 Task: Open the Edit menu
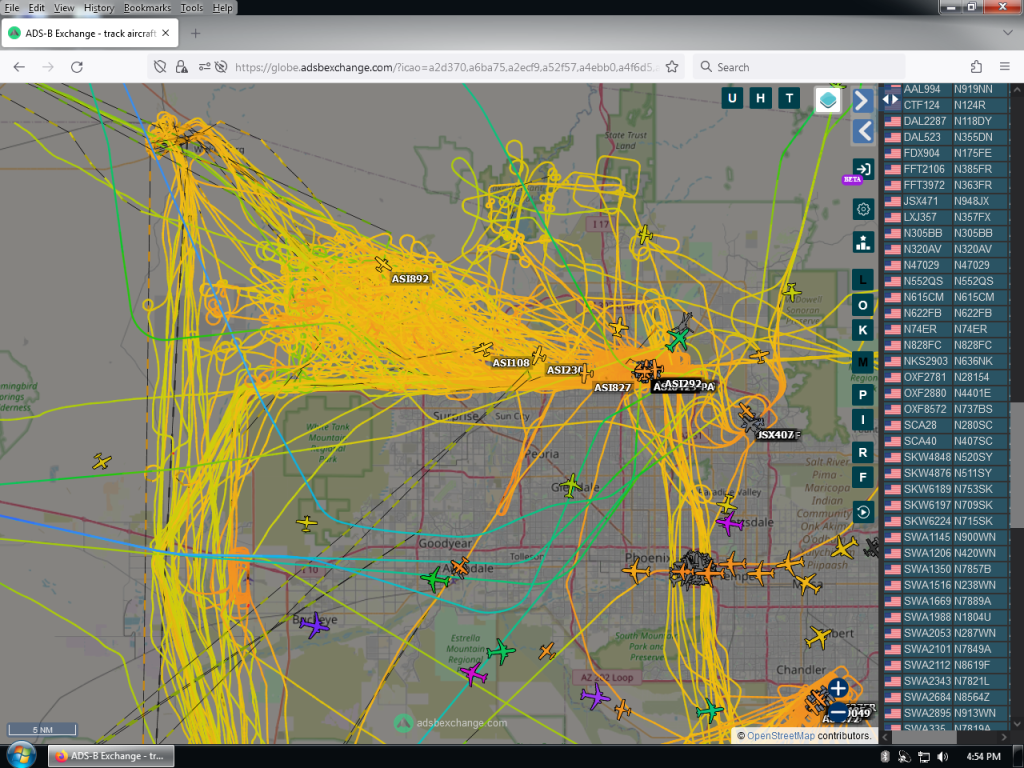[37, 8]
